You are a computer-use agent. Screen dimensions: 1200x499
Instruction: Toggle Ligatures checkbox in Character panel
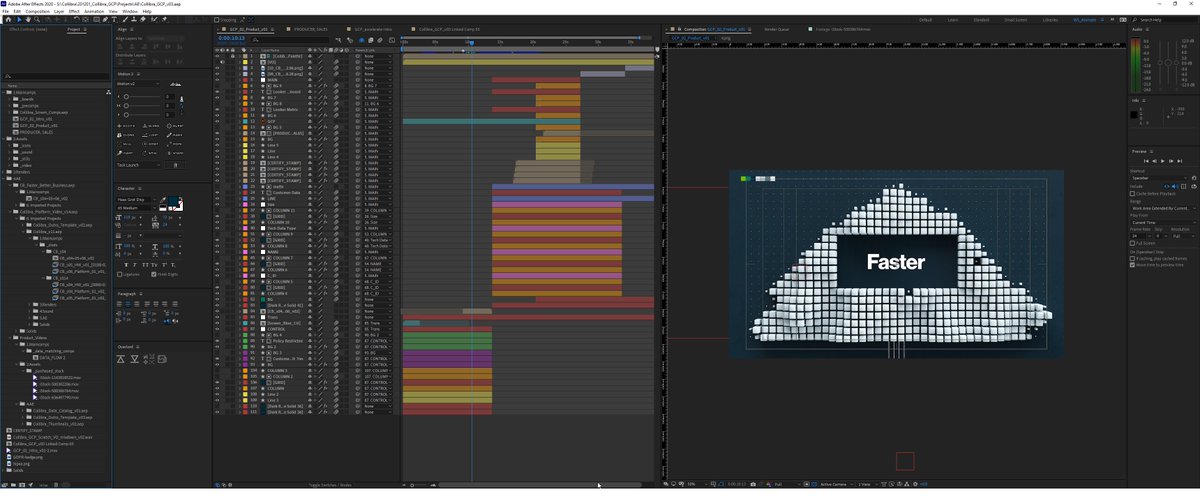(119, 274)
